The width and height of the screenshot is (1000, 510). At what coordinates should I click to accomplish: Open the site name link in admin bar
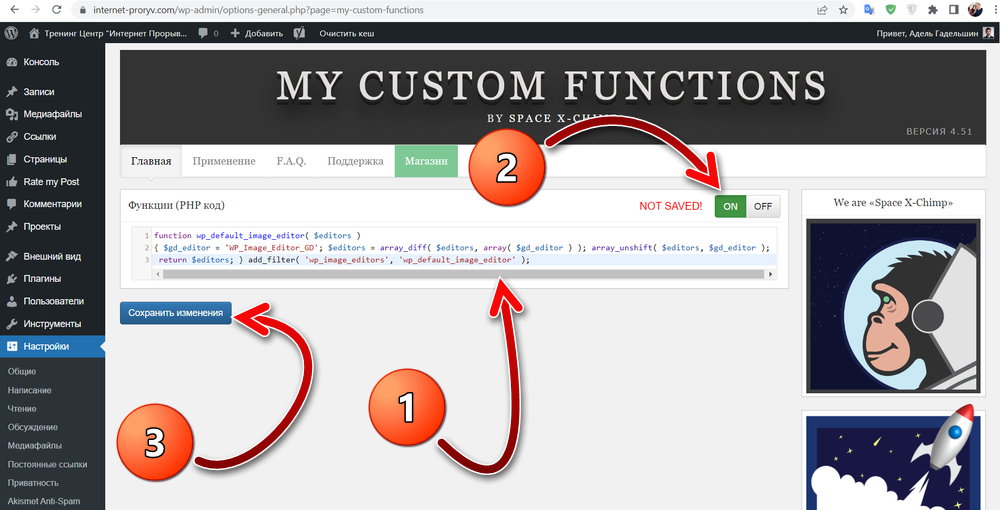(108, 33)
